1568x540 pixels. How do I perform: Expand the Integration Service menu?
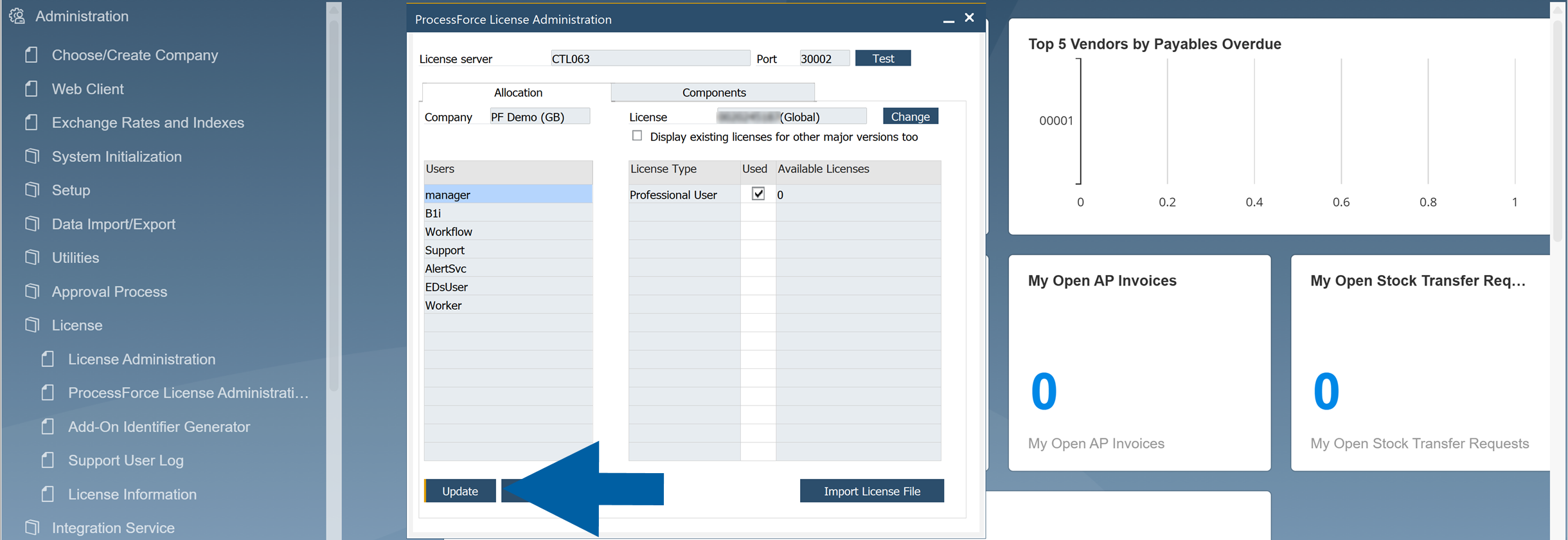pos(113,528)
